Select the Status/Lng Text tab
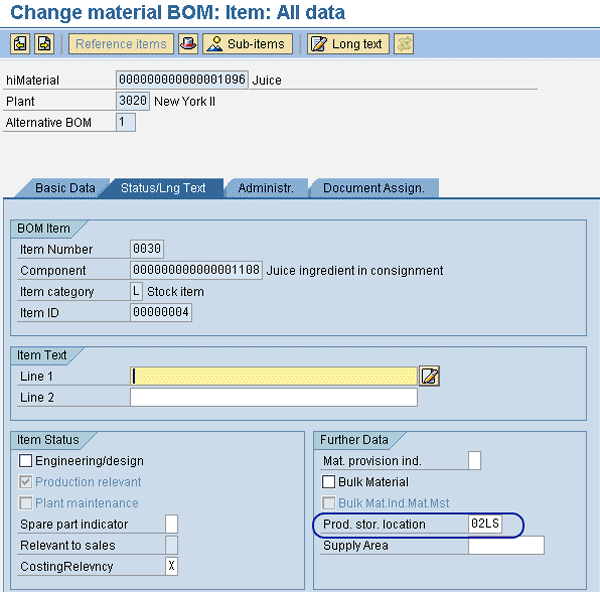This screenshot has height=592, width=600. pyautogui.click(x=162, y=188)
